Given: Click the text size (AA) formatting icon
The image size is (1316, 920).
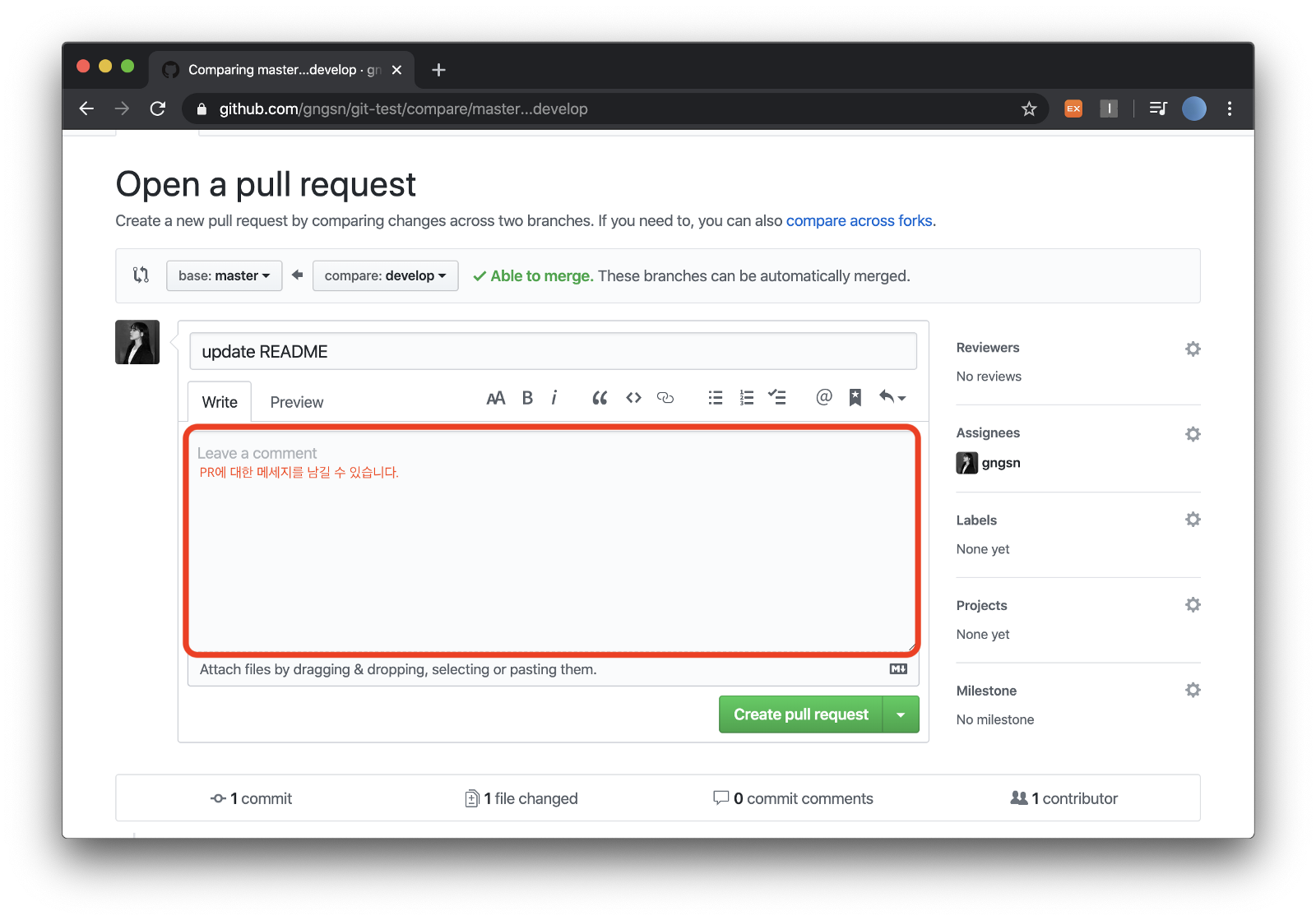Looking at the screenshot, I should (495, 399).
